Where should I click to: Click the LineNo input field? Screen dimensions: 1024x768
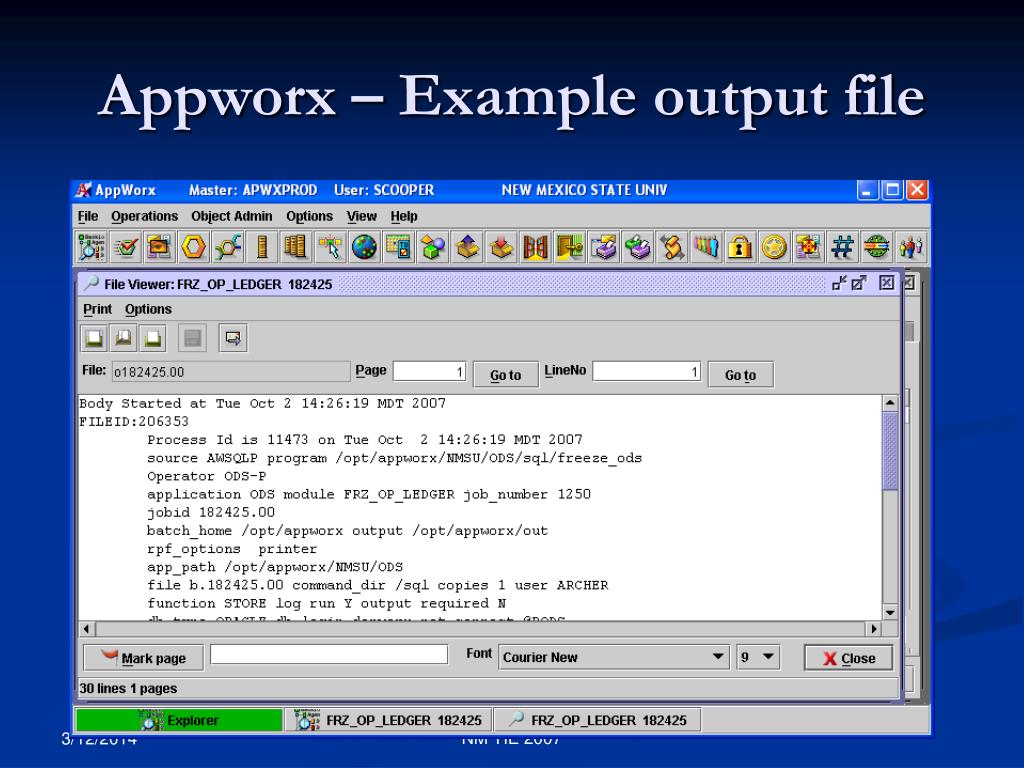(647, 372)
